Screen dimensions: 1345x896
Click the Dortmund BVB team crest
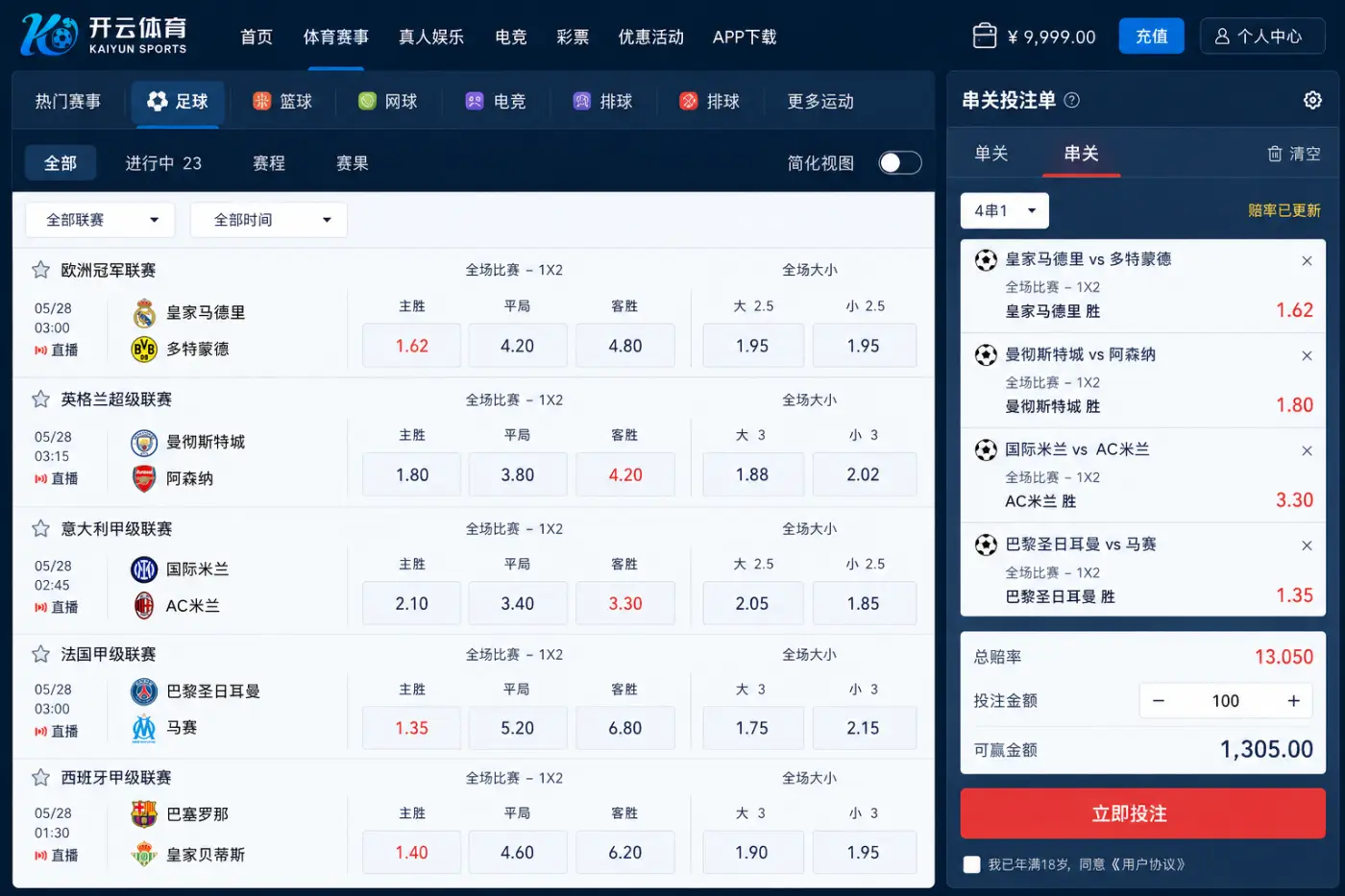click(144, 350)
